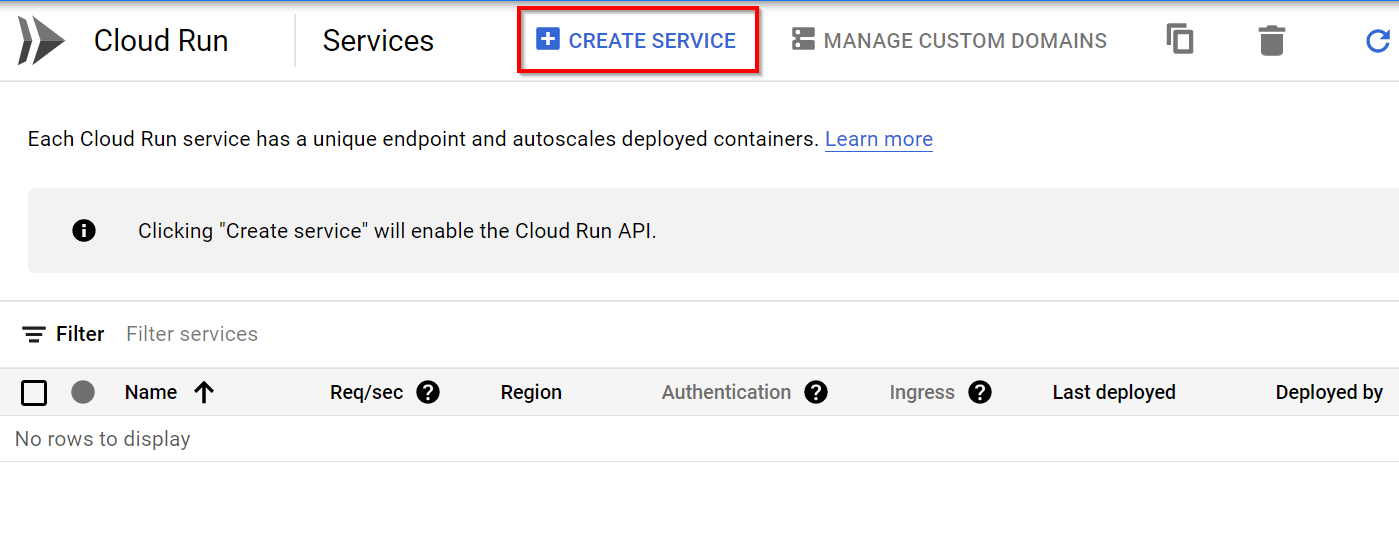Click the Deployed by column header
Image resolution: width=1399 pixels, height=535 pixels.
tap(1329, 392)
